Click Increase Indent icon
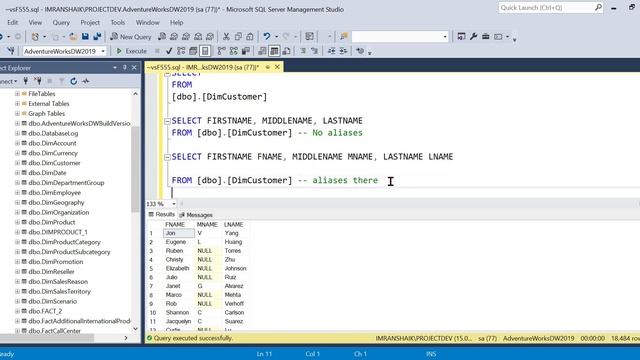Viewport: 640px width, 360px height. [x=343, y=51]
